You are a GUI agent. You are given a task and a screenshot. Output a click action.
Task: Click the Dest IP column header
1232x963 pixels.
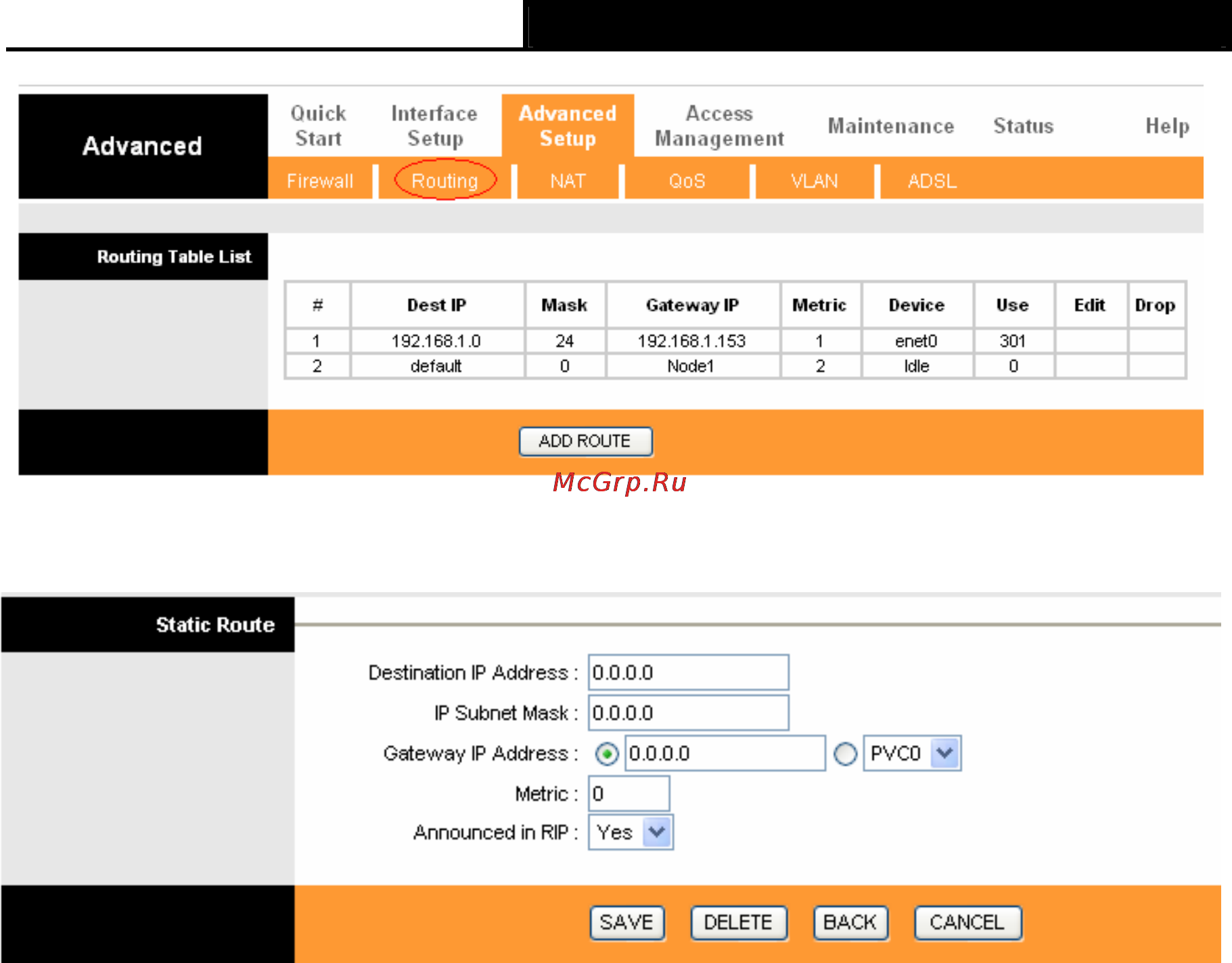436,305
